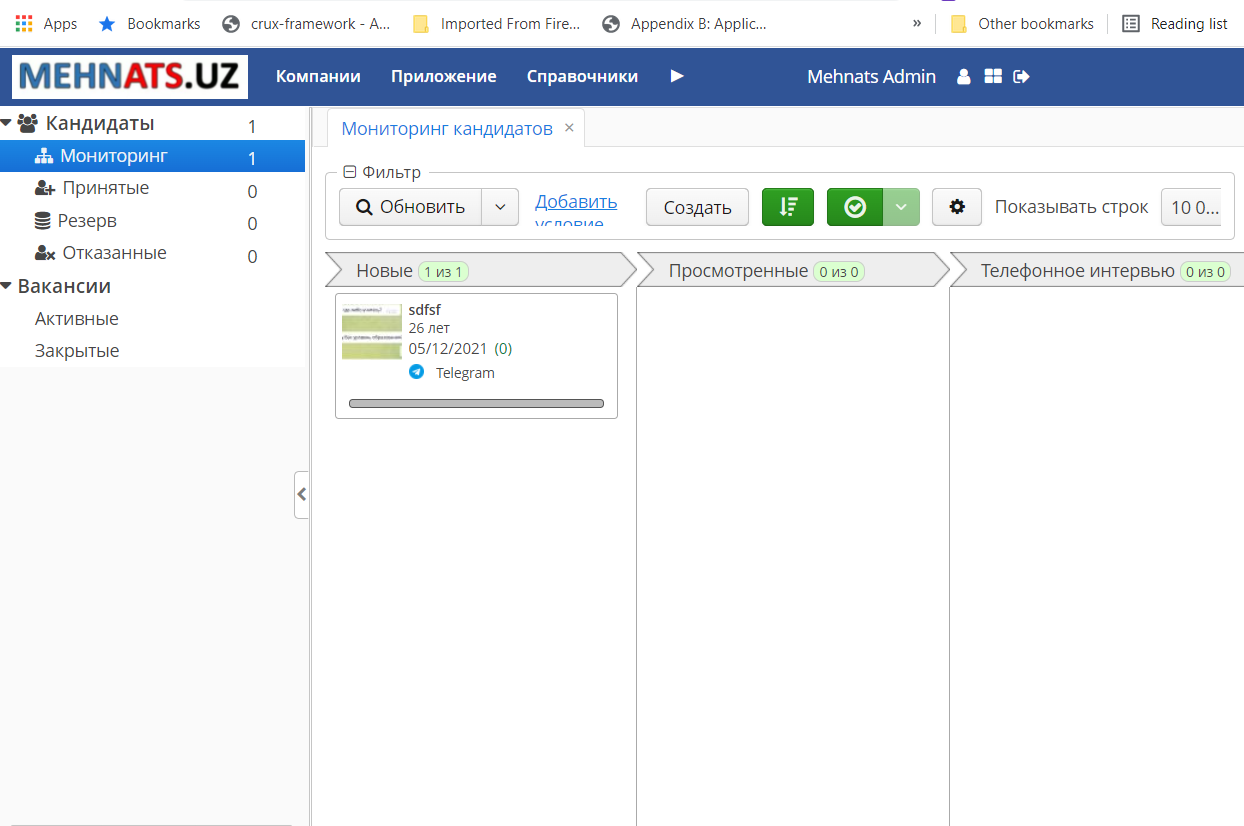The width and height of the screenshot is (1244, 826).
Task: Open the Активные vacancies
Action: coord(77,319)
